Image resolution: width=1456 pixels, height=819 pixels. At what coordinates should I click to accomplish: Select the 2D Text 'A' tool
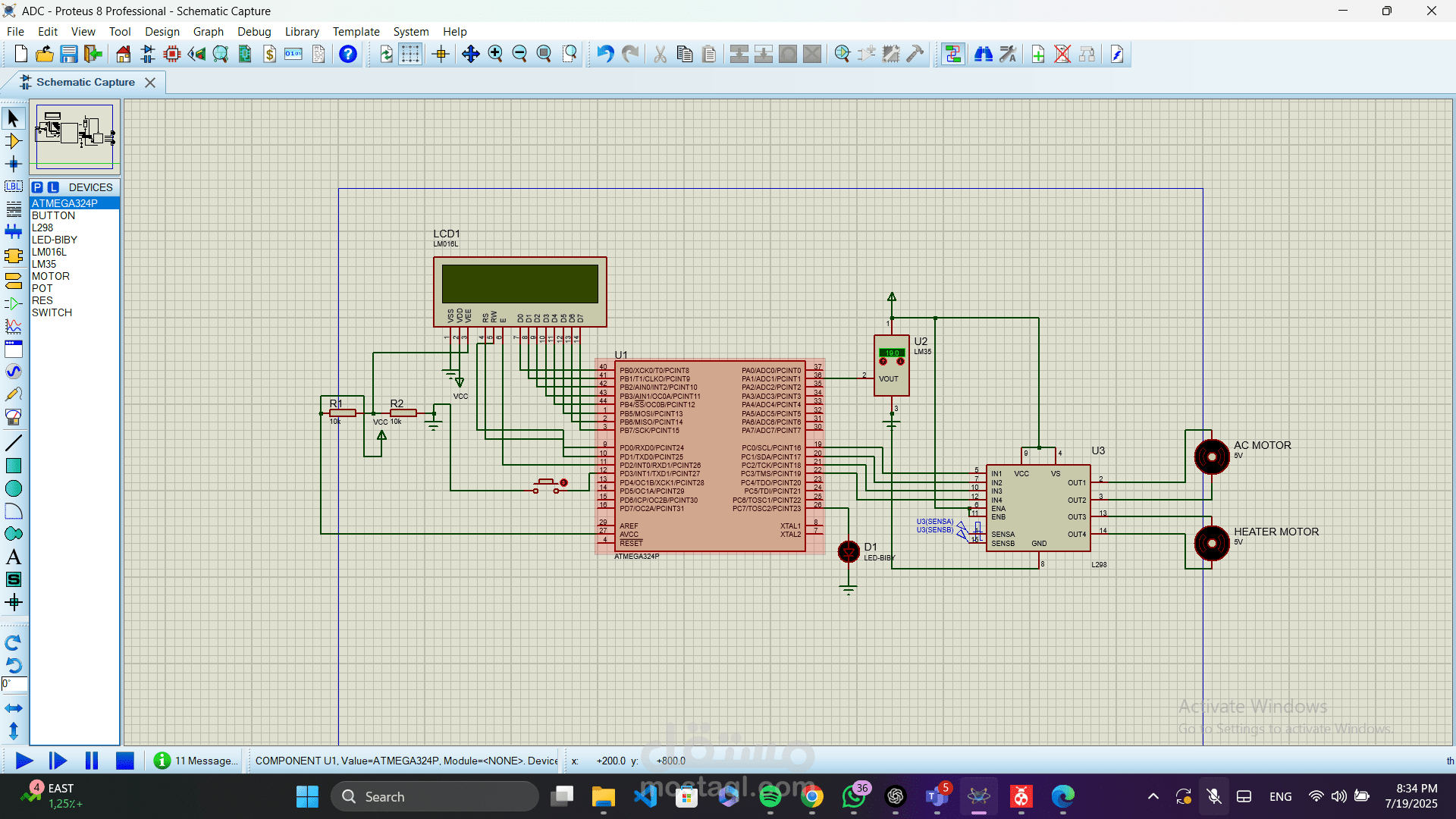pyautogui.click(x=13, y=557)
